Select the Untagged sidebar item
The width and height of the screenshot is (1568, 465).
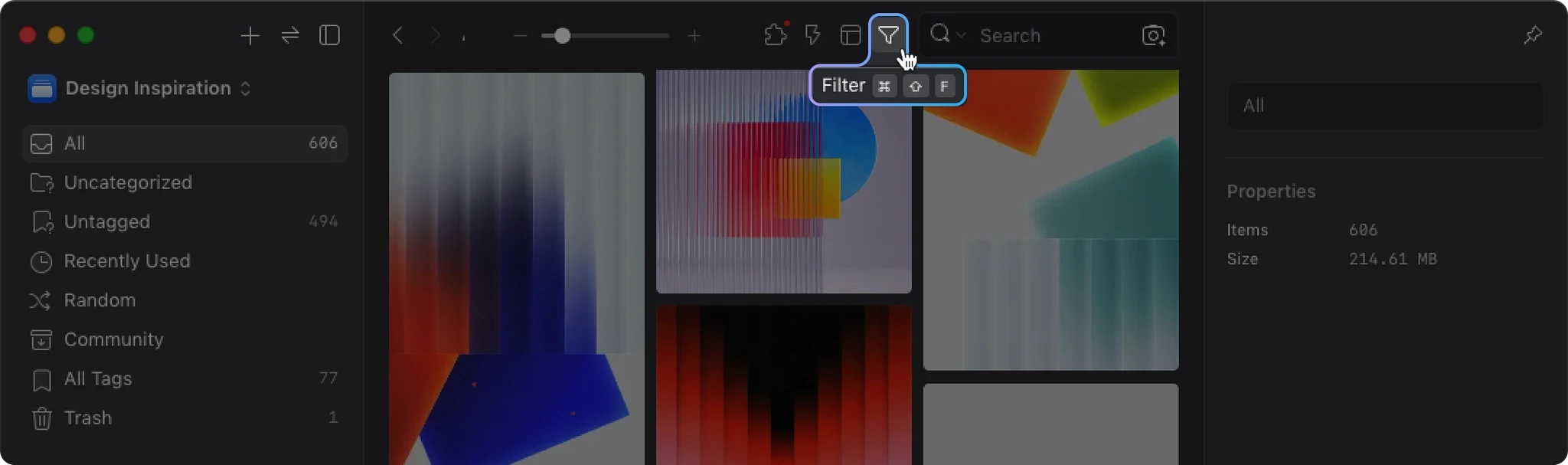(107, 221)
